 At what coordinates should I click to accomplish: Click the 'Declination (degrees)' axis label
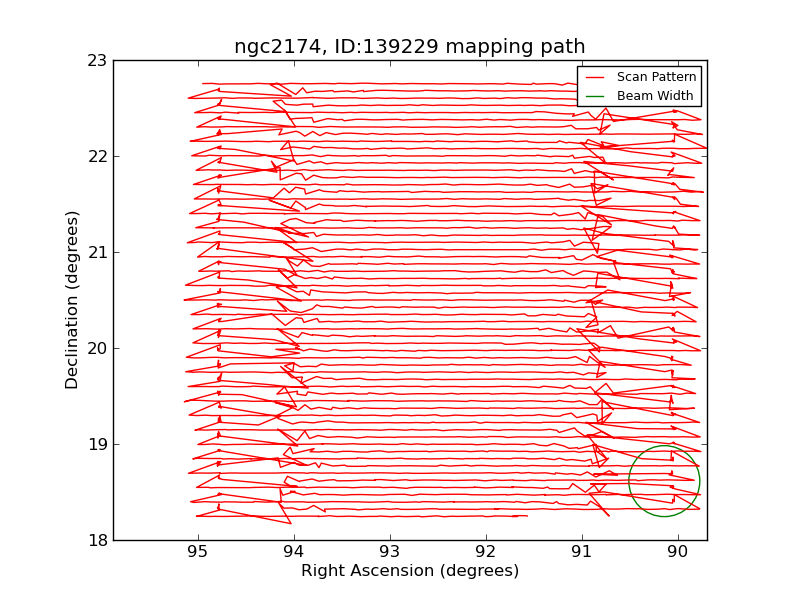(72, 300)
